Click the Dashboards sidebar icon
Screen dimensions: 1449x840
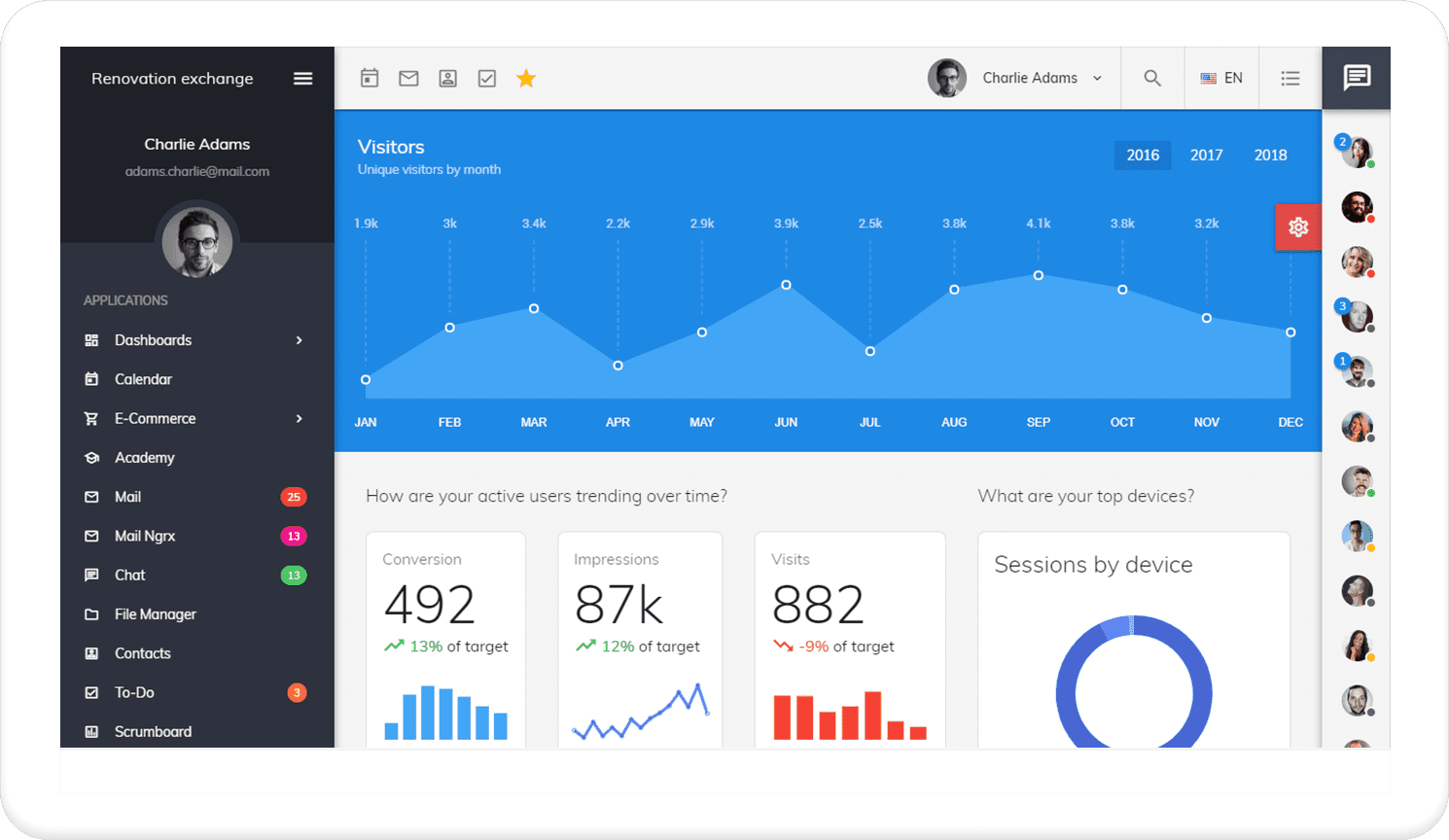tap(91, 340)
